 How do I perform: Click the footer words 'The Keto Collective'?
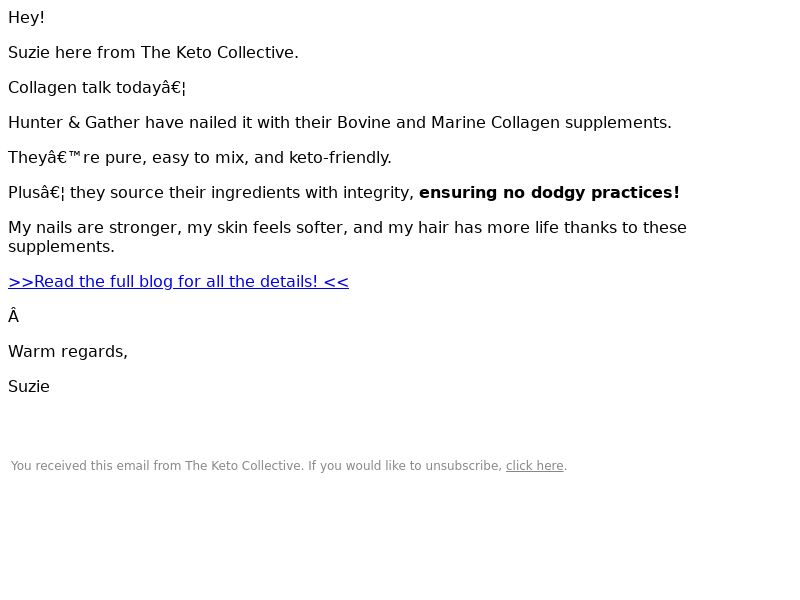click(x=243, y=466)
